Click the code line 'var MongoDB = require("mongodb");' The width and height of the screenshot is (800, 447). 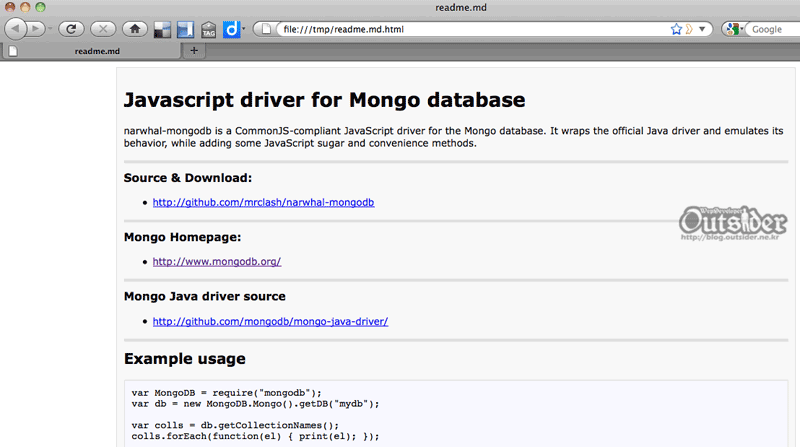point(227,393)
